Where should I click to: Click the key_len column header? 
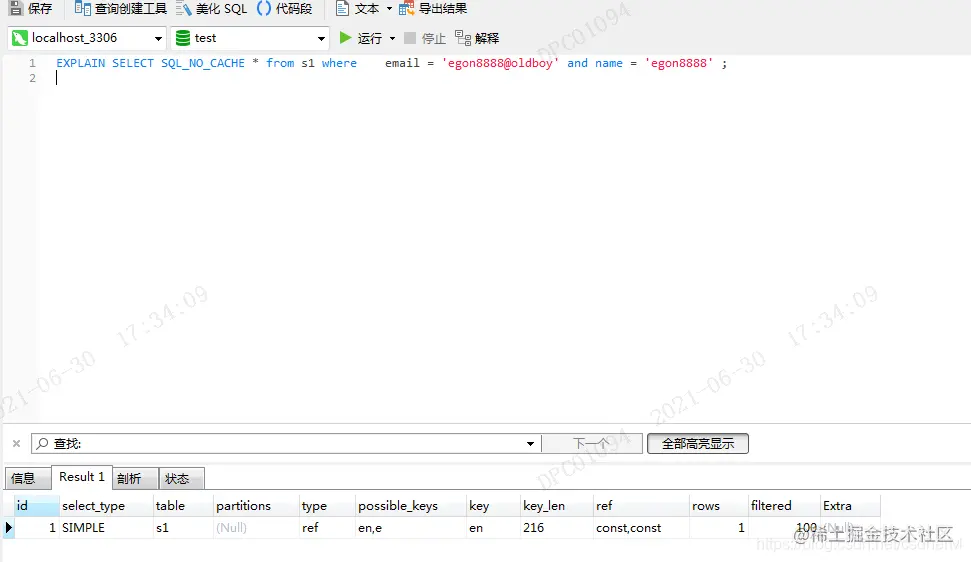coord(557,506)
